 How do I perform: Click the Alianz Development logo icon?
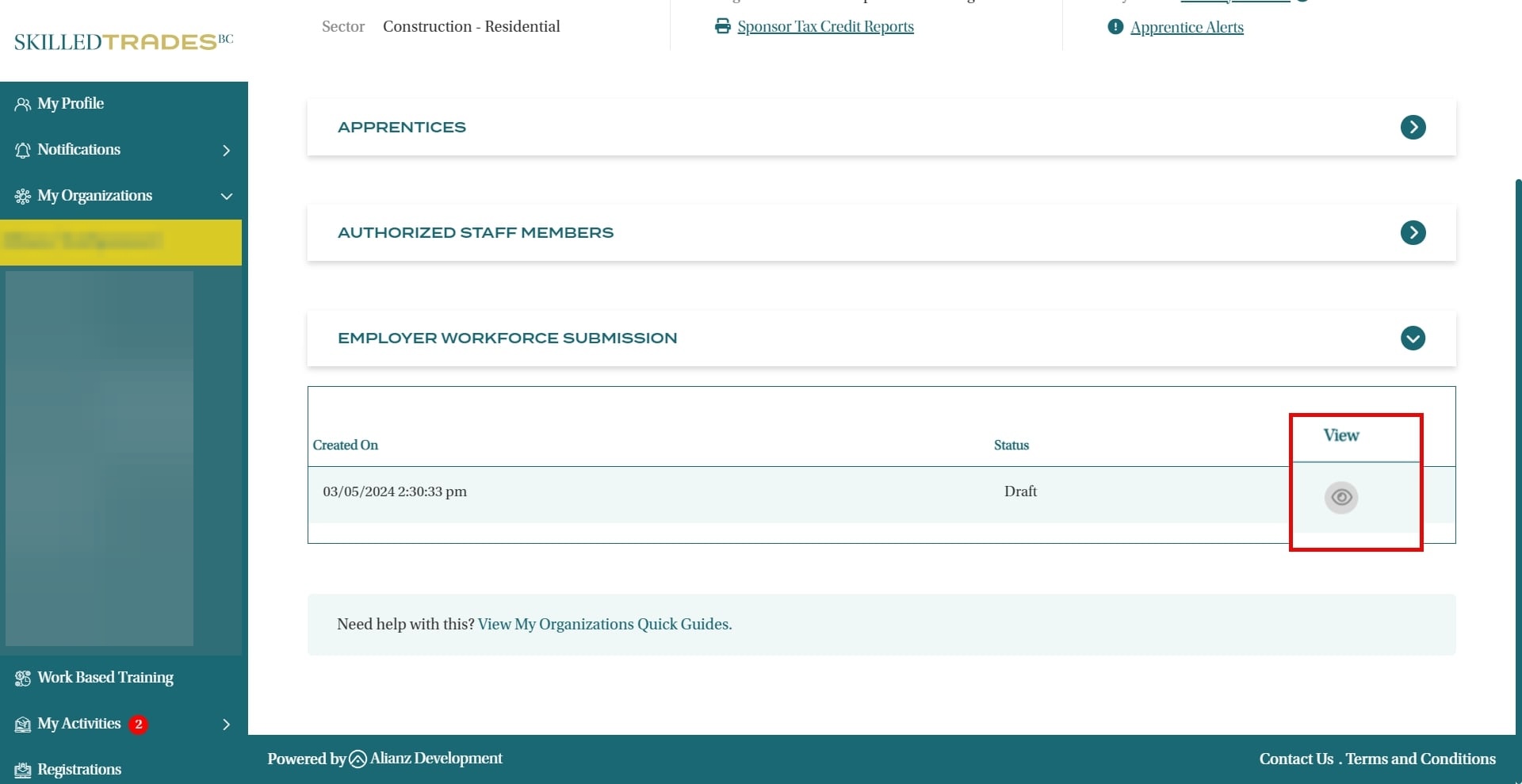(358, 759)
